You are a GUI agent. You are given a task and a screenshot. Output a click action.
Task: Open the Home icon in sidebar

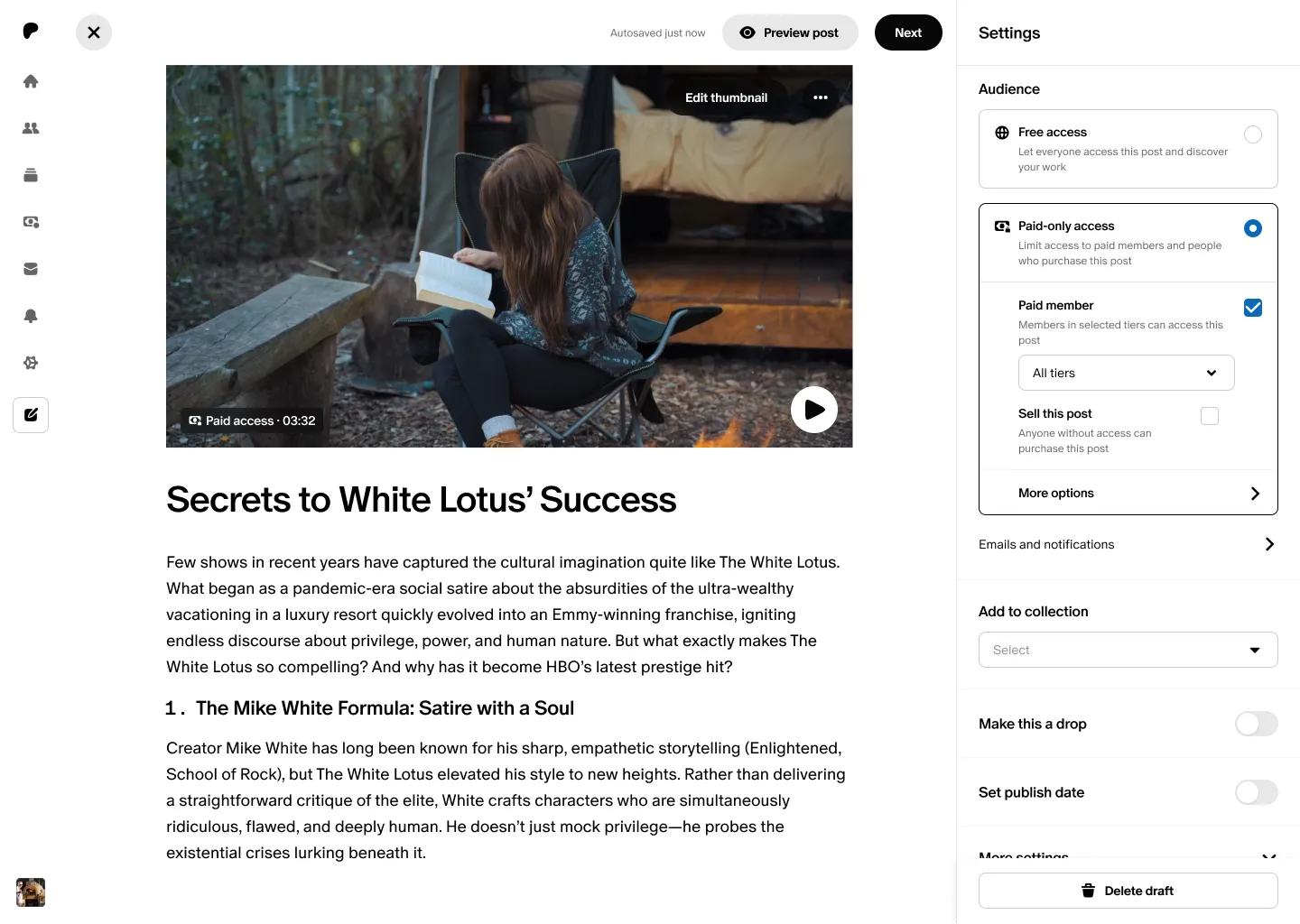(x=31, y=81)
